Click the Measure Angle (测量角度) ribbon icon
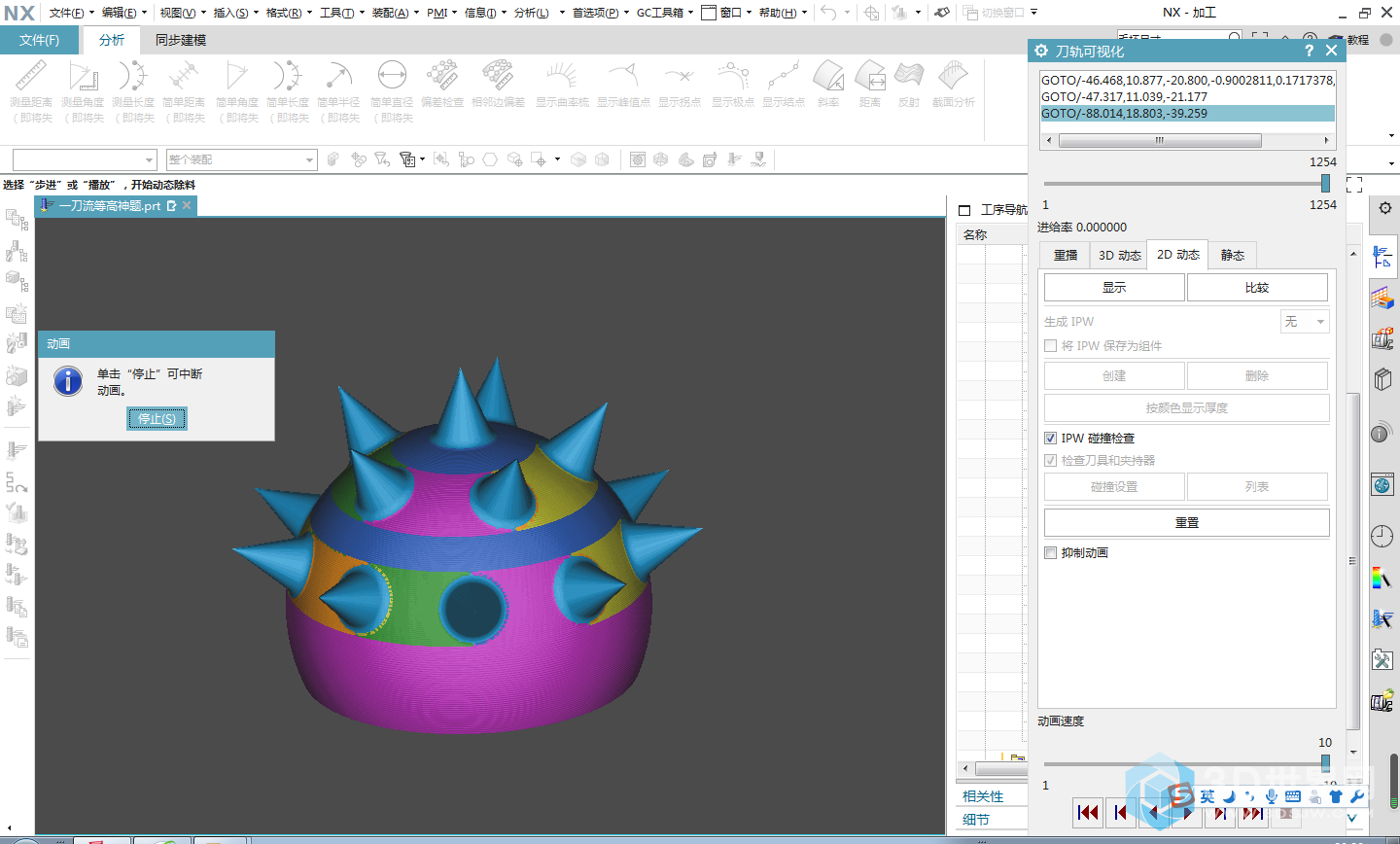This screenshot has height=844, width=1400. pyautogui.click(x=83, y=76)
